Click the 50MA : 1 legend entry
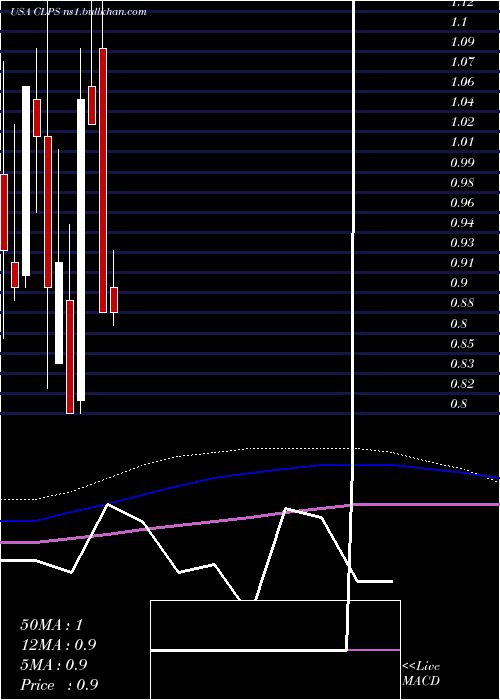Viewport: 500px width, 700px height. point(52,625)
